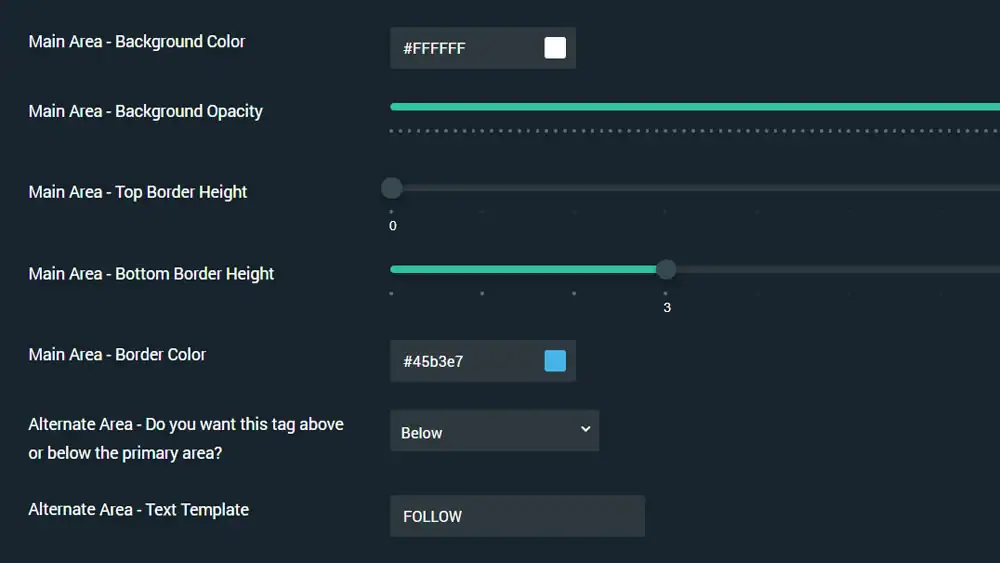Open the white Background Color swatch picker
The width and height of the screenshot is (1000, 563).
555,48
